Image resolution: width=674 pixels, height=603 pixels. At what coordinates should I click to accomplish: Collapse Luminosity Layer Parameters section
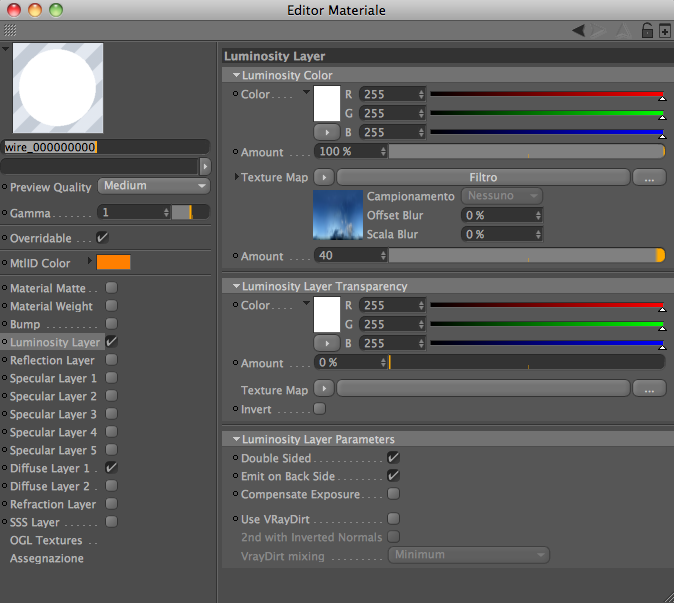236,439
